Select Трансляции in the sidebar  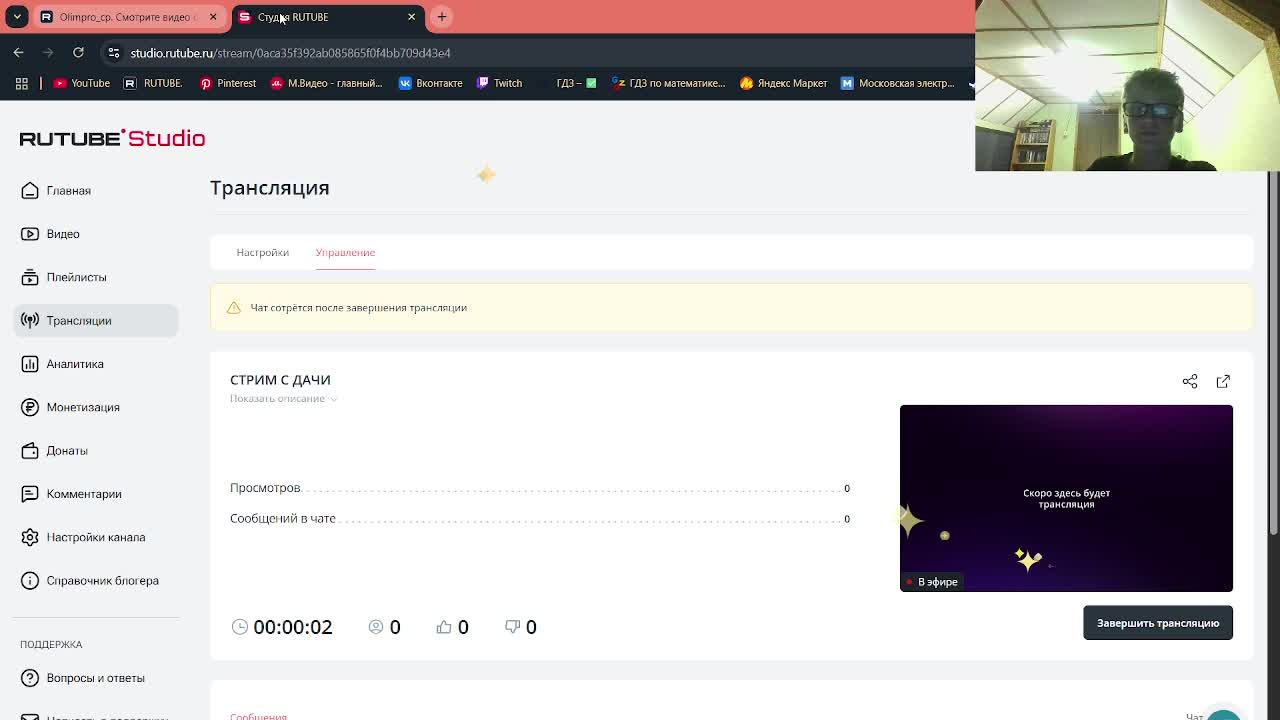point(96,320)
